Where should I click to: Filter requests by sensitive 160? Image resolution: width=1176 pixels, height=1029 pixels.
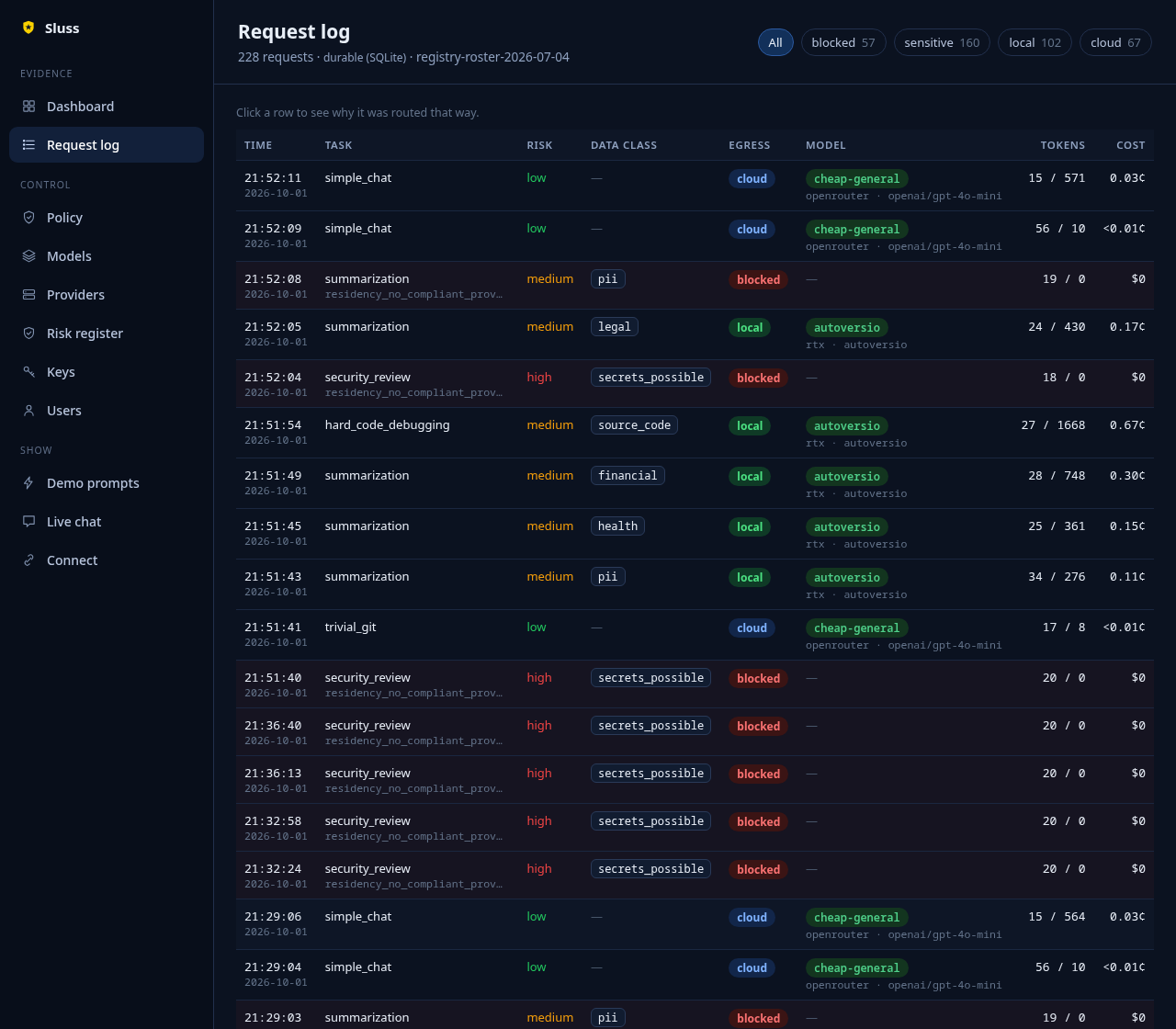tap(942, 42)
